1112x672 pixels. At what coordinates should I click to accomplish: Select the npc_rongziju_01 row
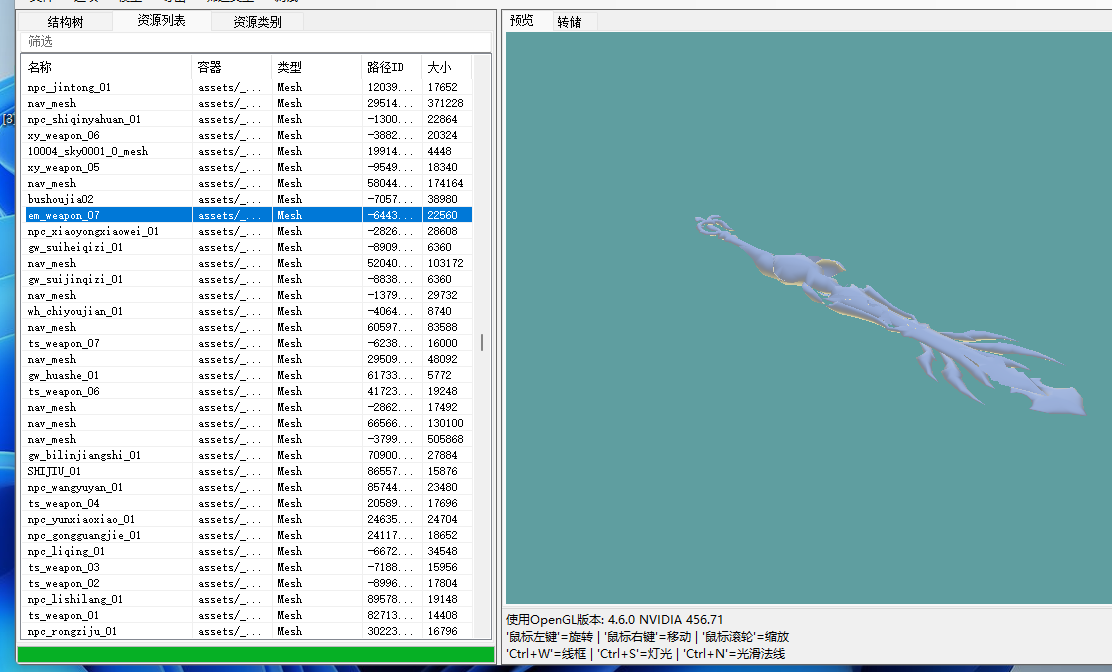click(x=249, y=631)
